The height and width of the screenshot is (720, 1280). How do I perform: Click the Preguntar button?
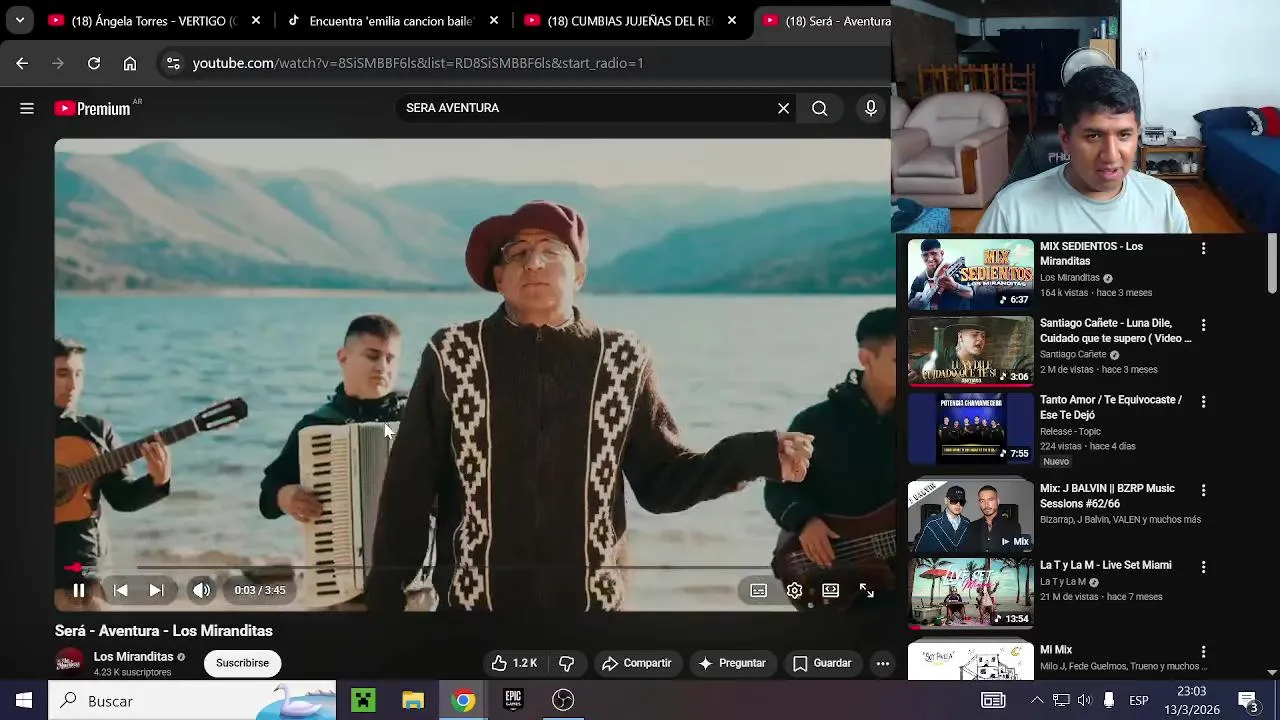tap(732, 663)
